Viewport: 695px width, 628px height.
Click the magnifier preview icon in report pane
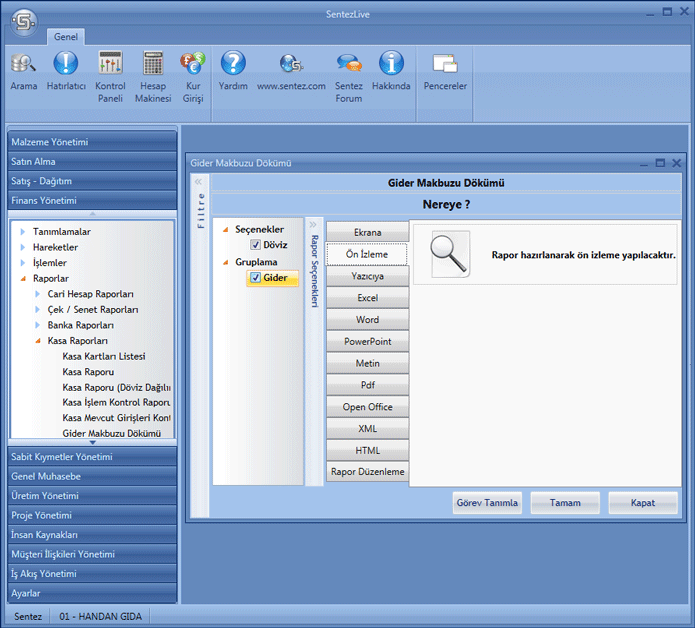(449, 254)
